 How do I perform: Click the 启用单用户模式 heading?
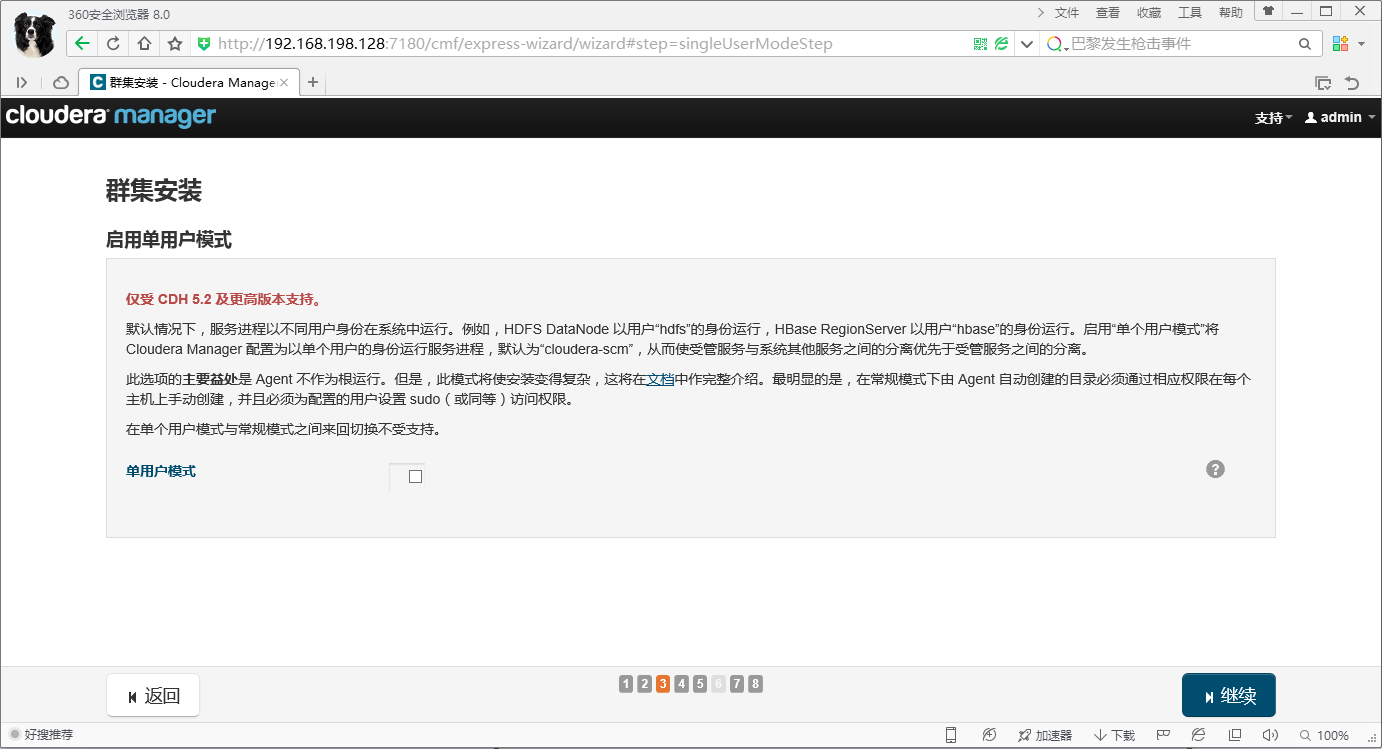click(x=169, y=240)
